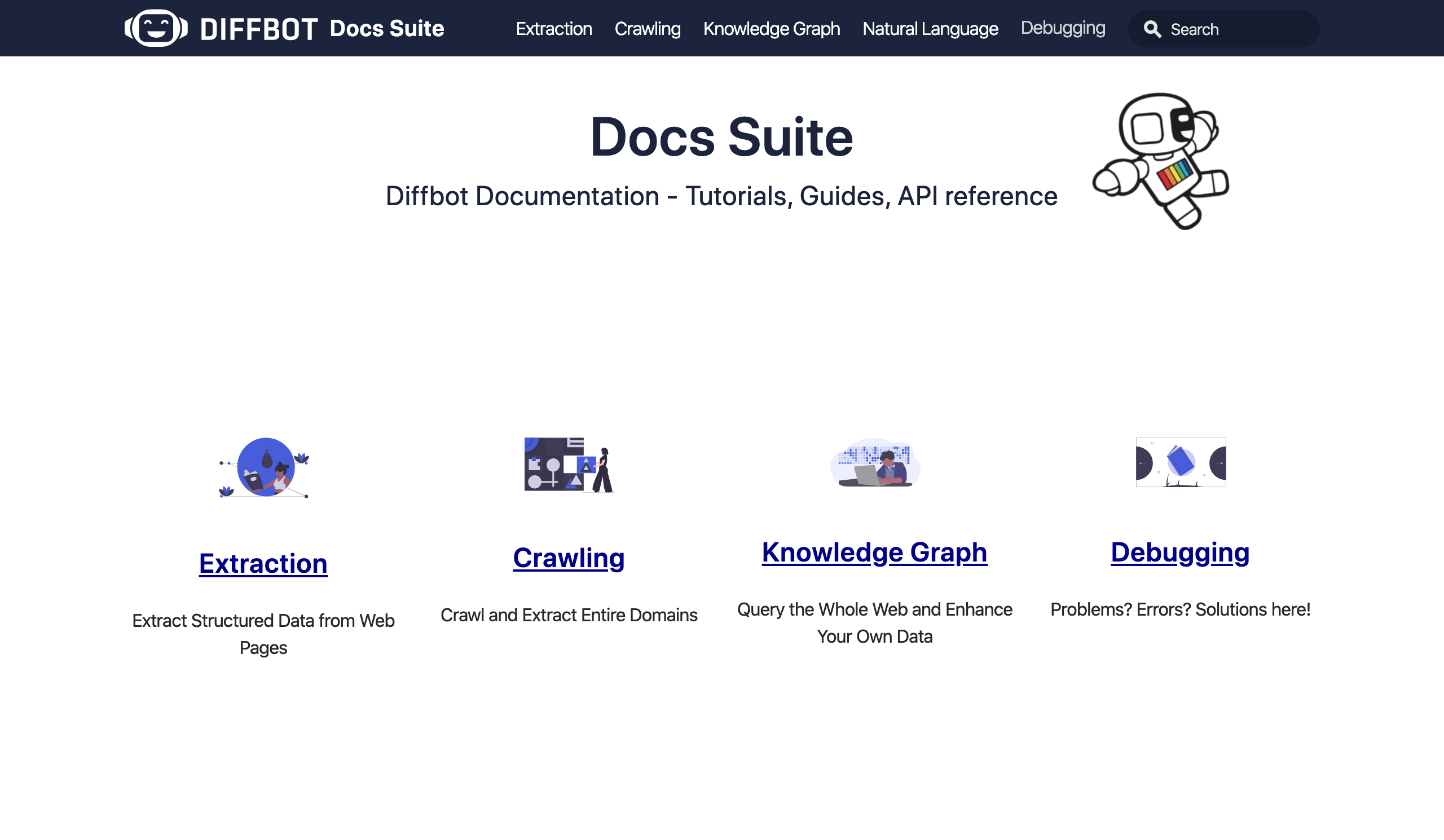This screenshot has width=1444, height=840.
Task: Open Extraction in the top navigation
Action: (x=553, y=29)
